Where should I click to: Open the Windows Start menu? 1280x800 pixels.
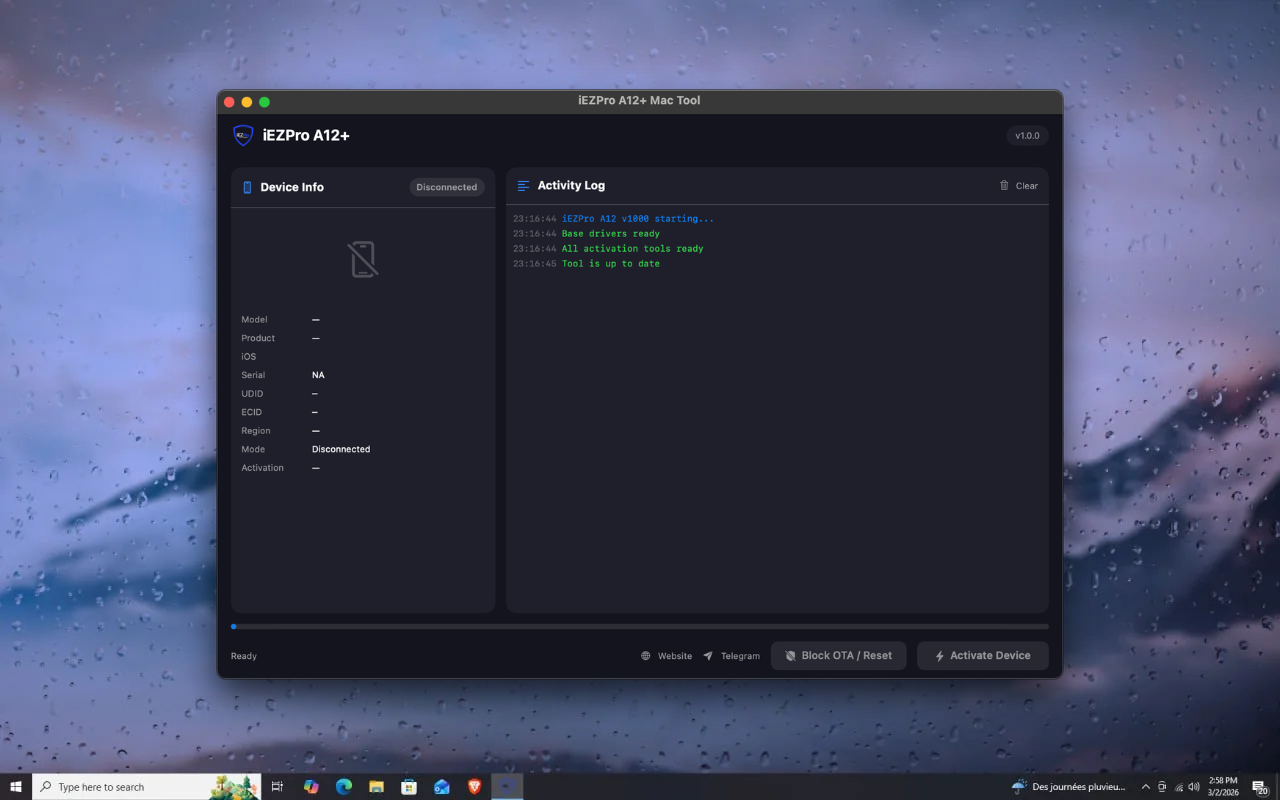(16, 787)
